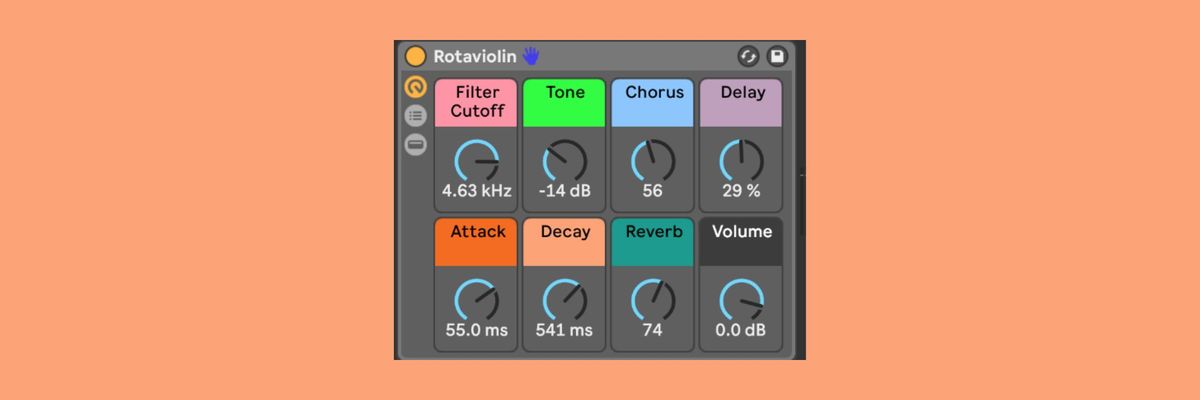
Task: Select the light blue Chorus label
Action: pos(653,102)
